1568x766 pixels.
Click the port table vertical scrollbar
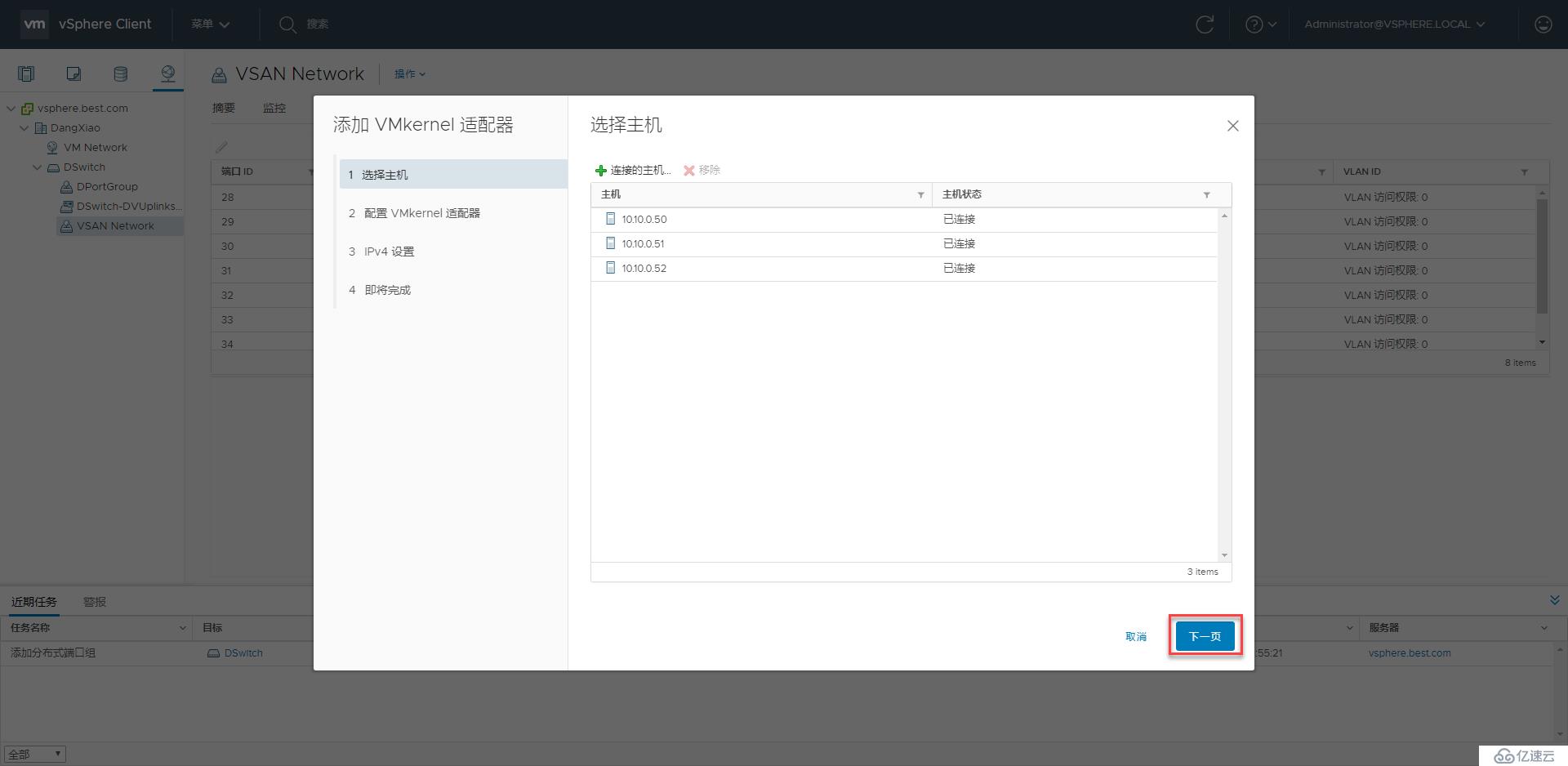click(1542, 255)
